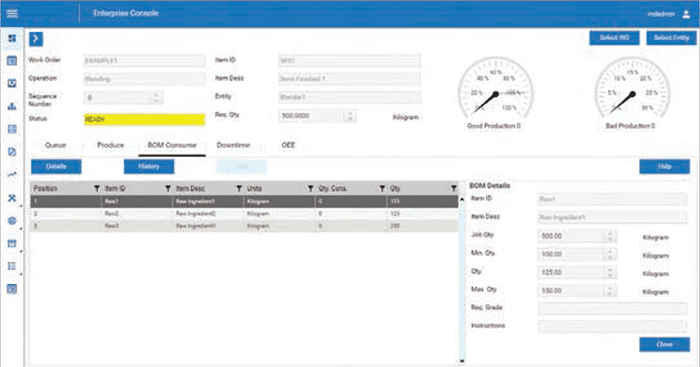Switch to the Produce tab
The height and width of the screenshot is (367, 700).
point(110,145)
